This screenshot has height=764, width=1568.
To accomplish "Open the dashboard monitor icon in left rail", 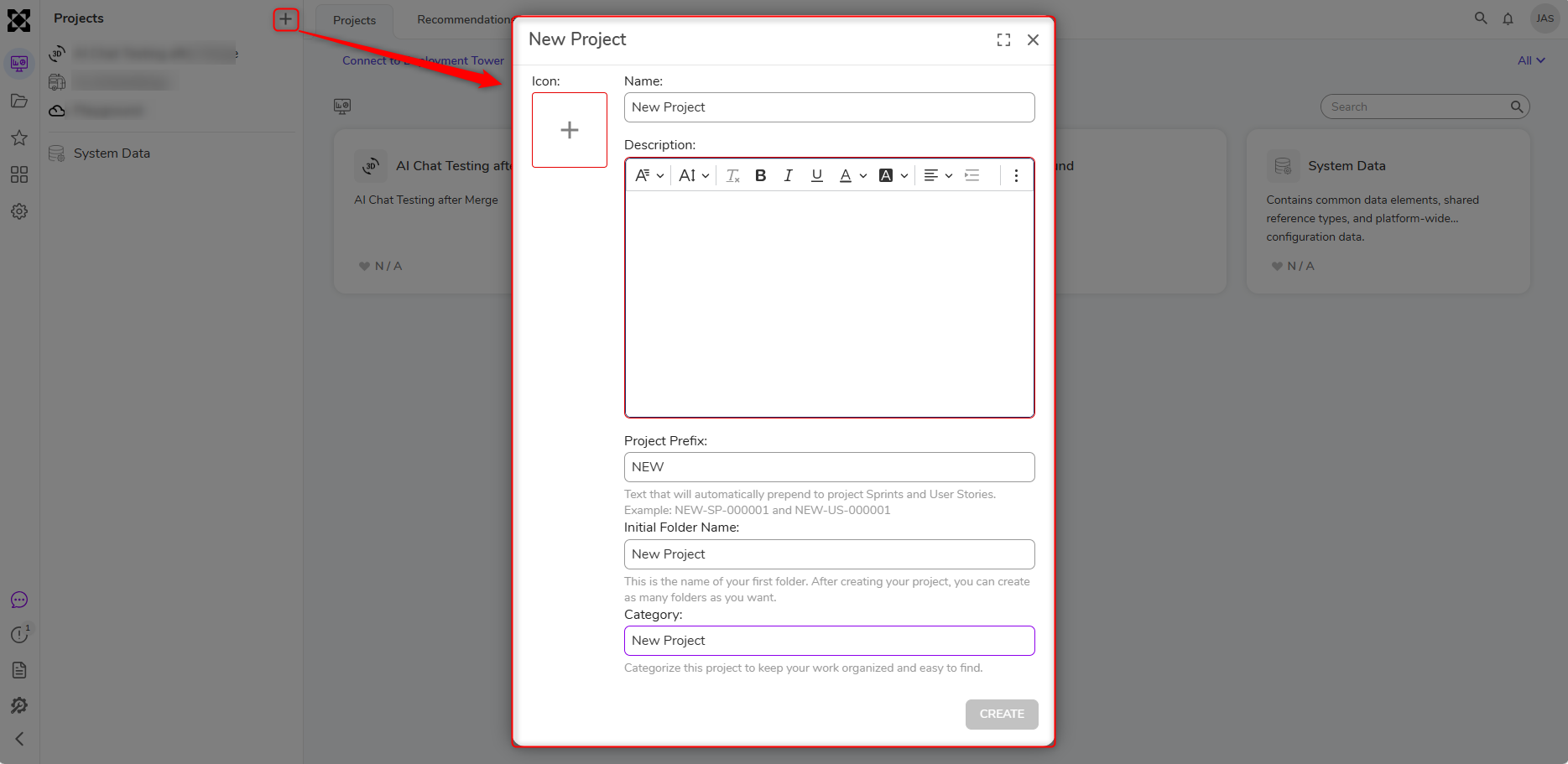I will (19, 64).
